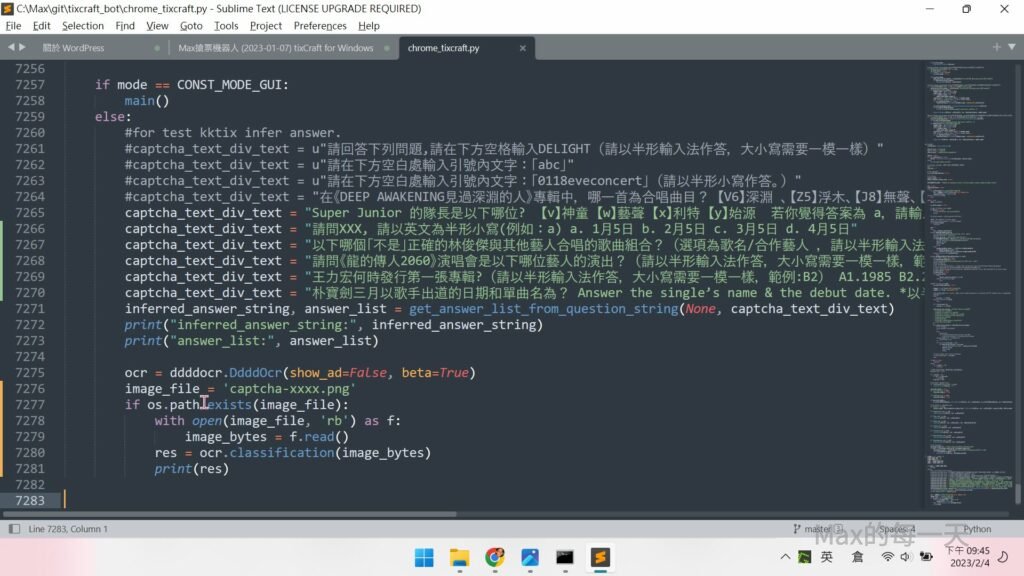Open the terminal app in taskbar
This screenshot has width=1024, height=576.
point(565,557)
